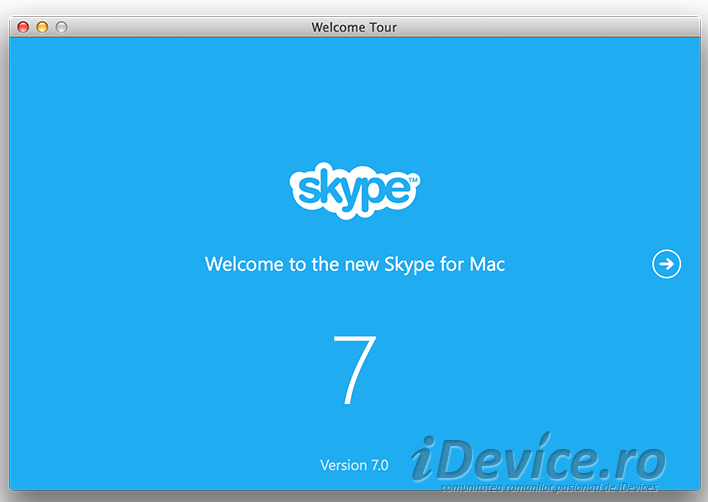Click the welcome message heading text
Viewport: 708px width, 502px height.
pos(354,264)
